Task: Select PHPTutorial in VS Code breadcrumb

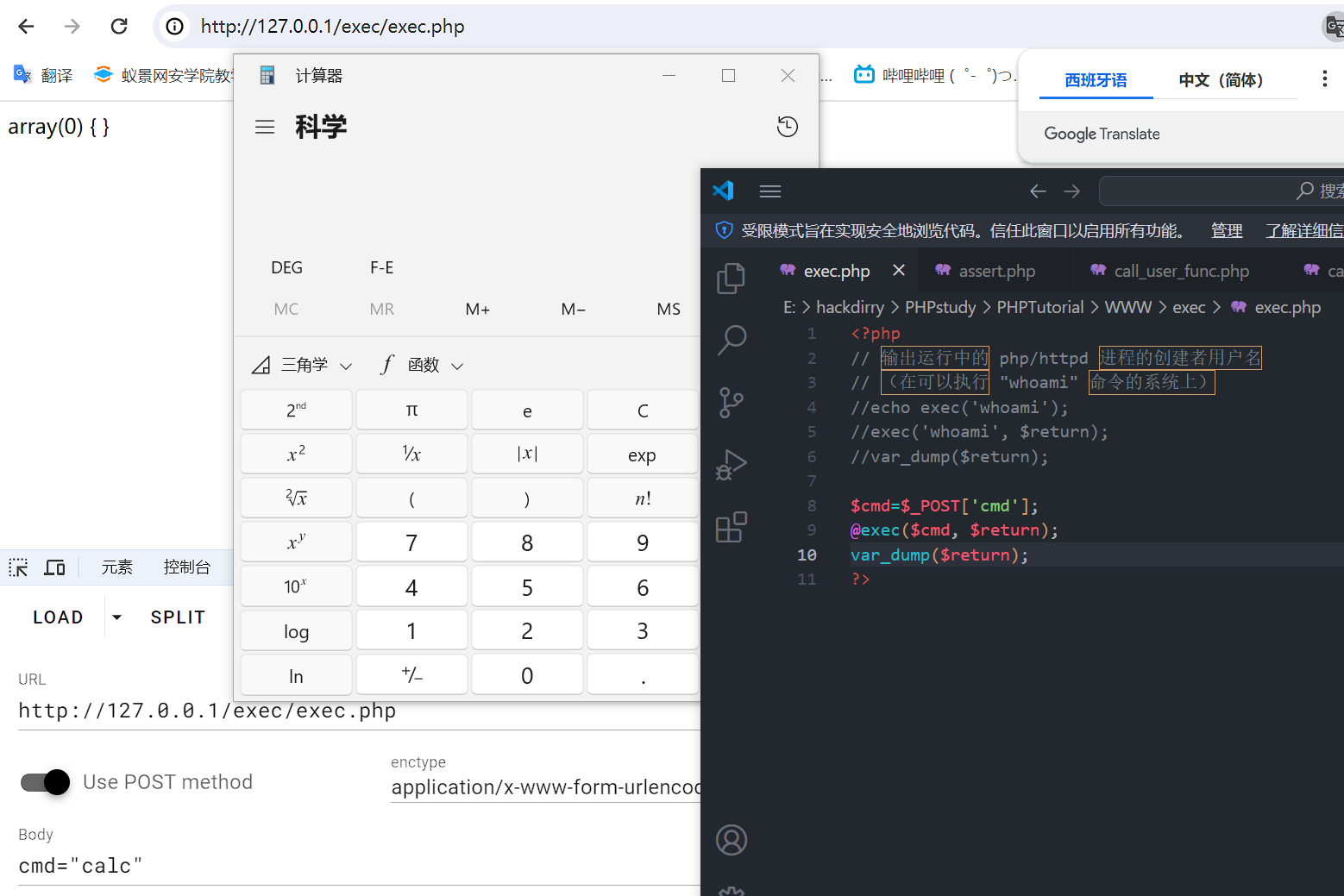Action: click(x=1040, y=307)
